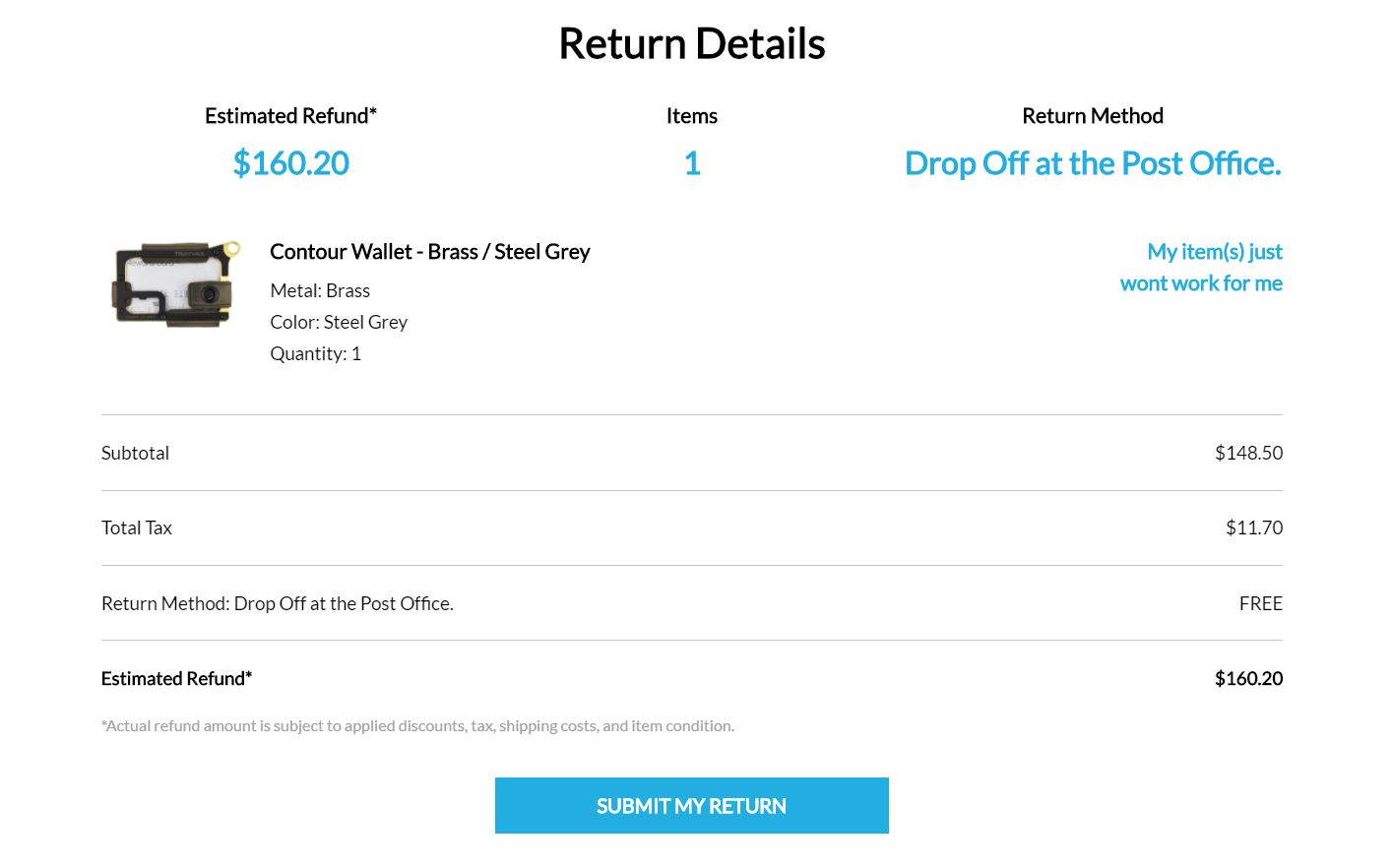Click the 'Return Method: Drop Off at the Post Office' row

click(277, 602)
